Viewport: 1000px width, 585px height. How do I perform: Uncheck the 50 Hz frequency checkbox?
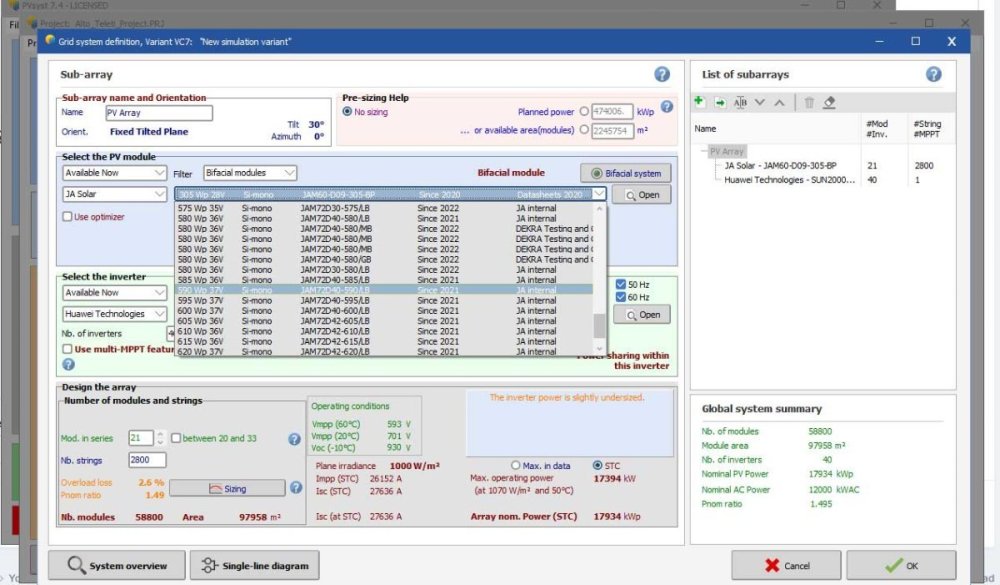pyautogui.click(x=621, y=284)
